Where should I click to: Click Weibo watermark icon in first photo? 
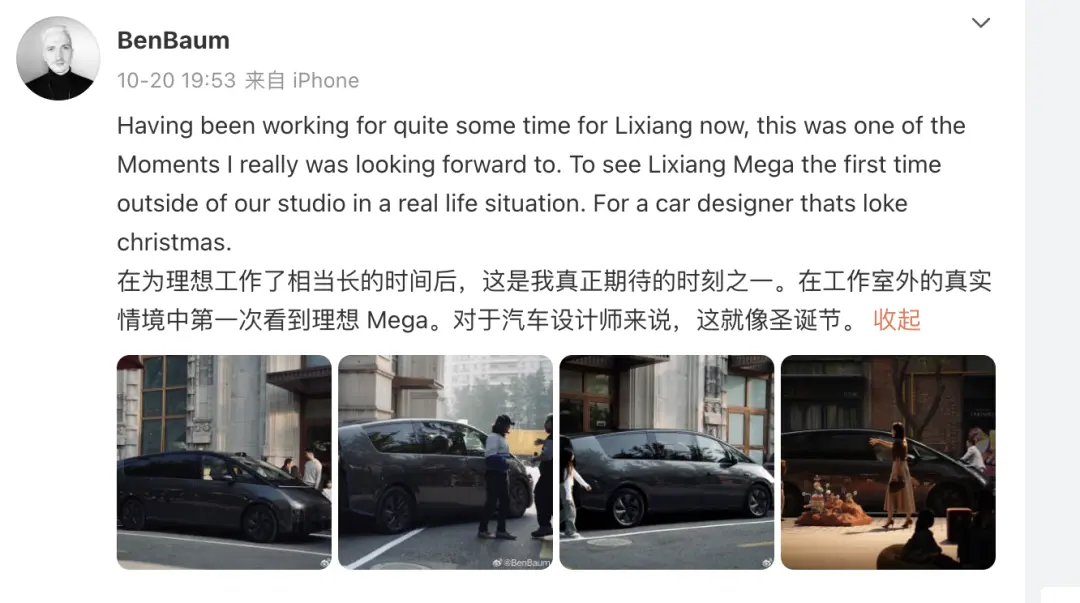click(324, 563)
